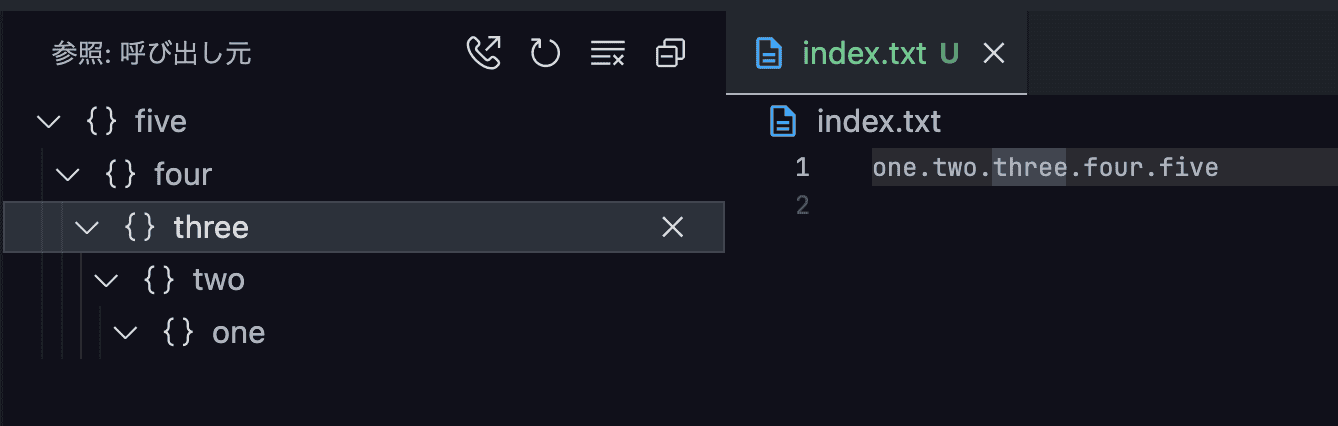
Task: Click the word 'five' in editor line 1
Action: [x=1189, y=167]
